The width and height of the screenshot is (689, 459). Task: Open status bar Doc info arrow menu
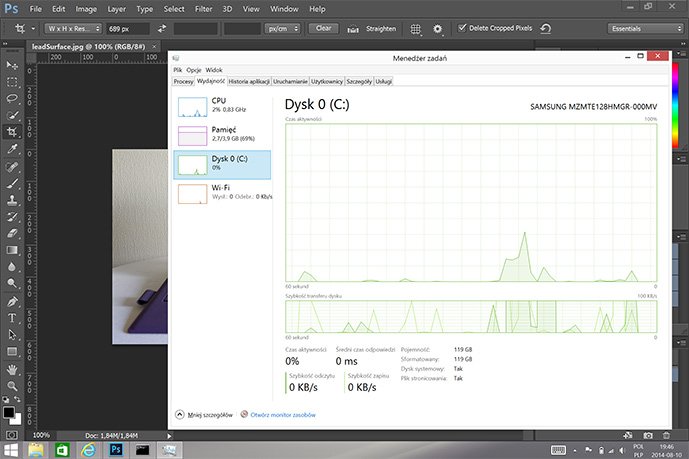(x=169, y=436)
